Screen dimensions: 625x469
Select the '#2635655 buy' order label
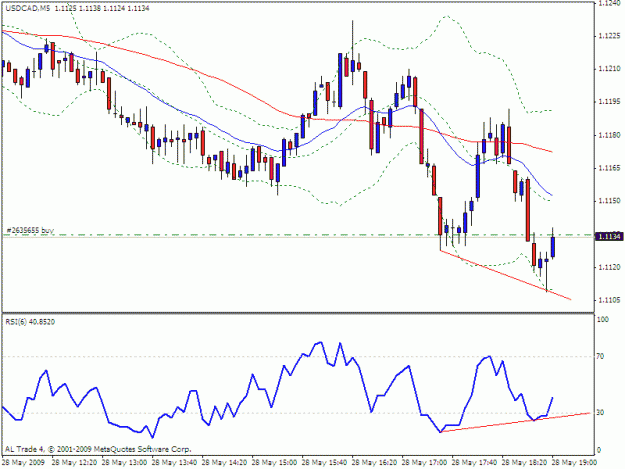tap(30, 230)
